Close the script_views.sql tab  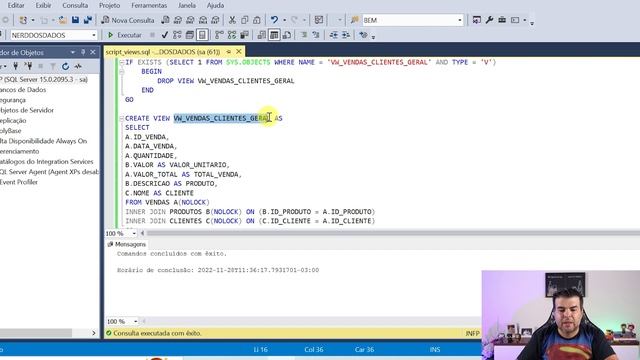[x=239, y=52]
